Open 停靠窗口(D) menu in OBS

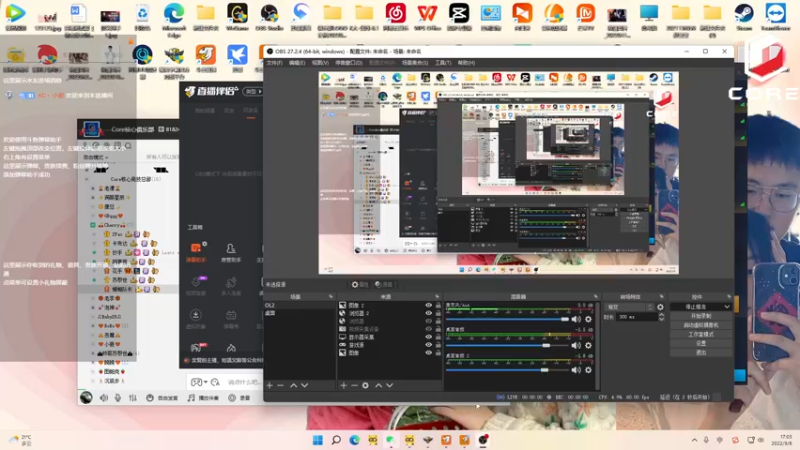(x=348, y=63)
